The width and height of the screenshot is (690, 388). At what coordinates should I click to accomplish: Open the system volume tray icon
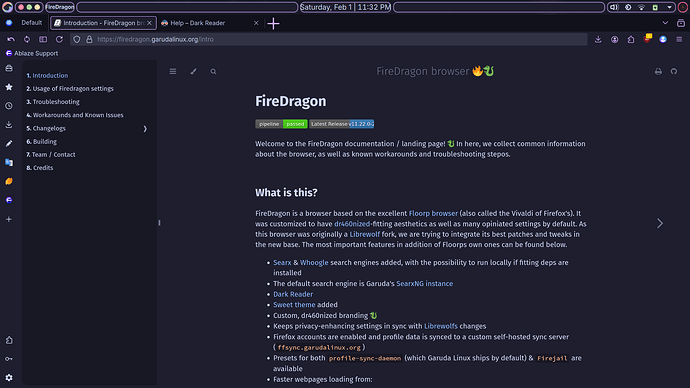614,7
